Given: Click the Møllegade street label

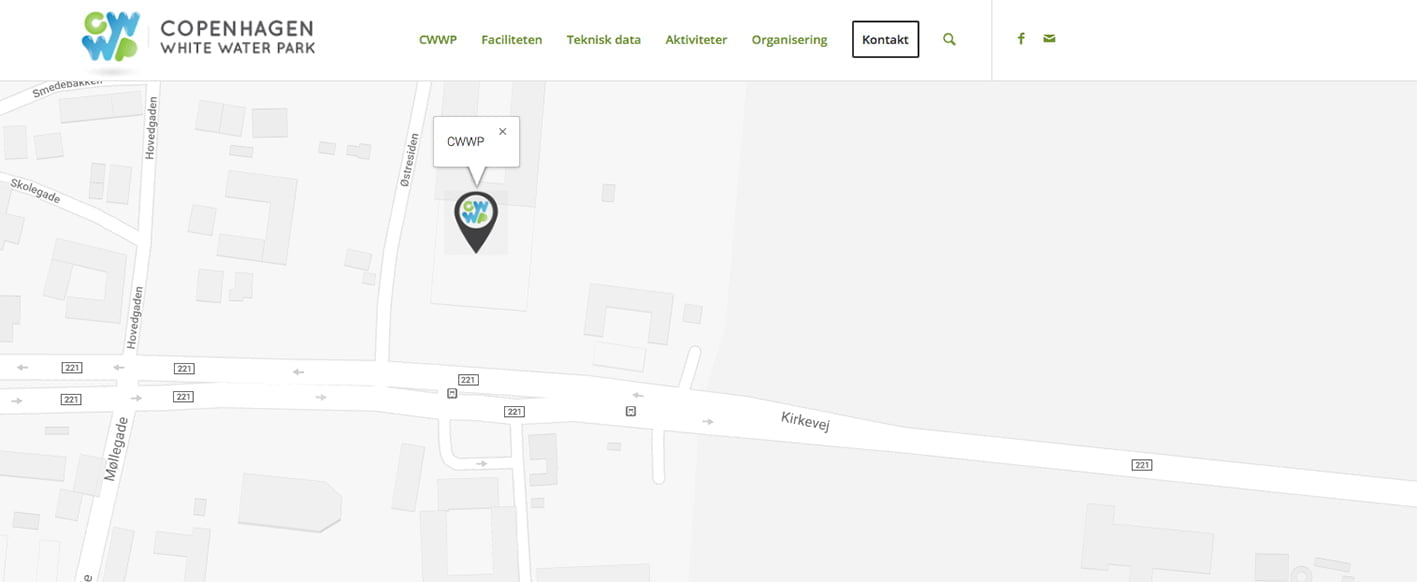Looking at the screenshot, I should pos(117,450).
